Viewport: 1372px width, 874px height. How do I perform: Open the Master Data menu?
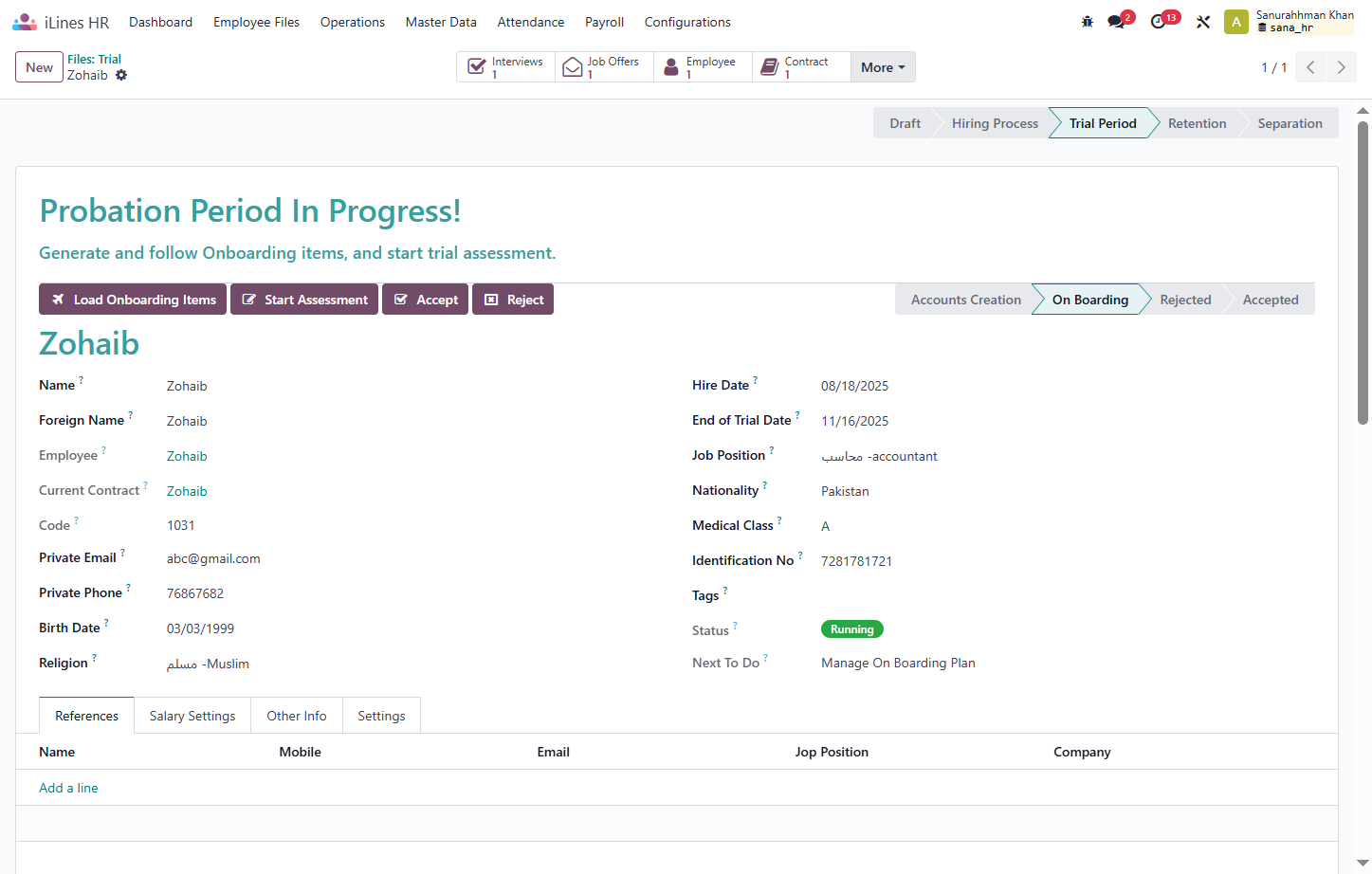[x=441, y=22]
